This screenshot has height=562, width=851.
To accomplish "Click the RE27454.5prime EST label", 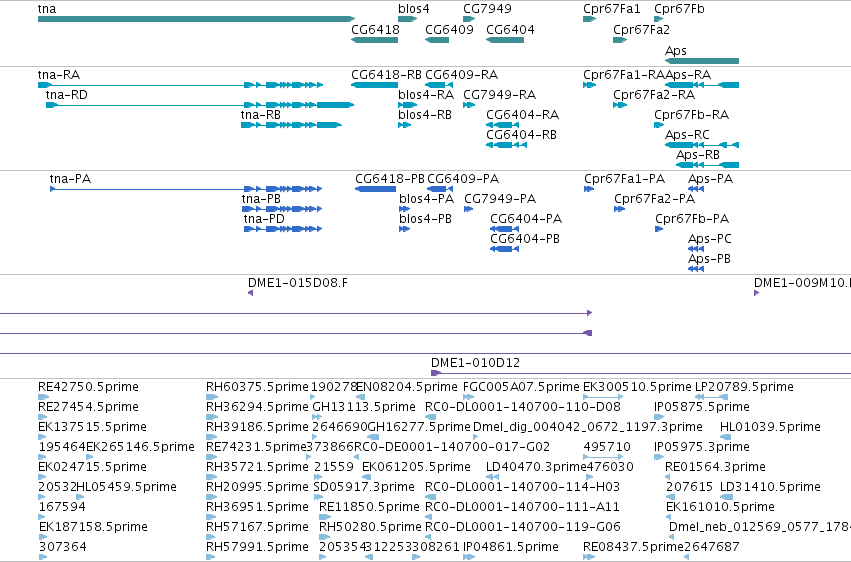I will point(88,407).
